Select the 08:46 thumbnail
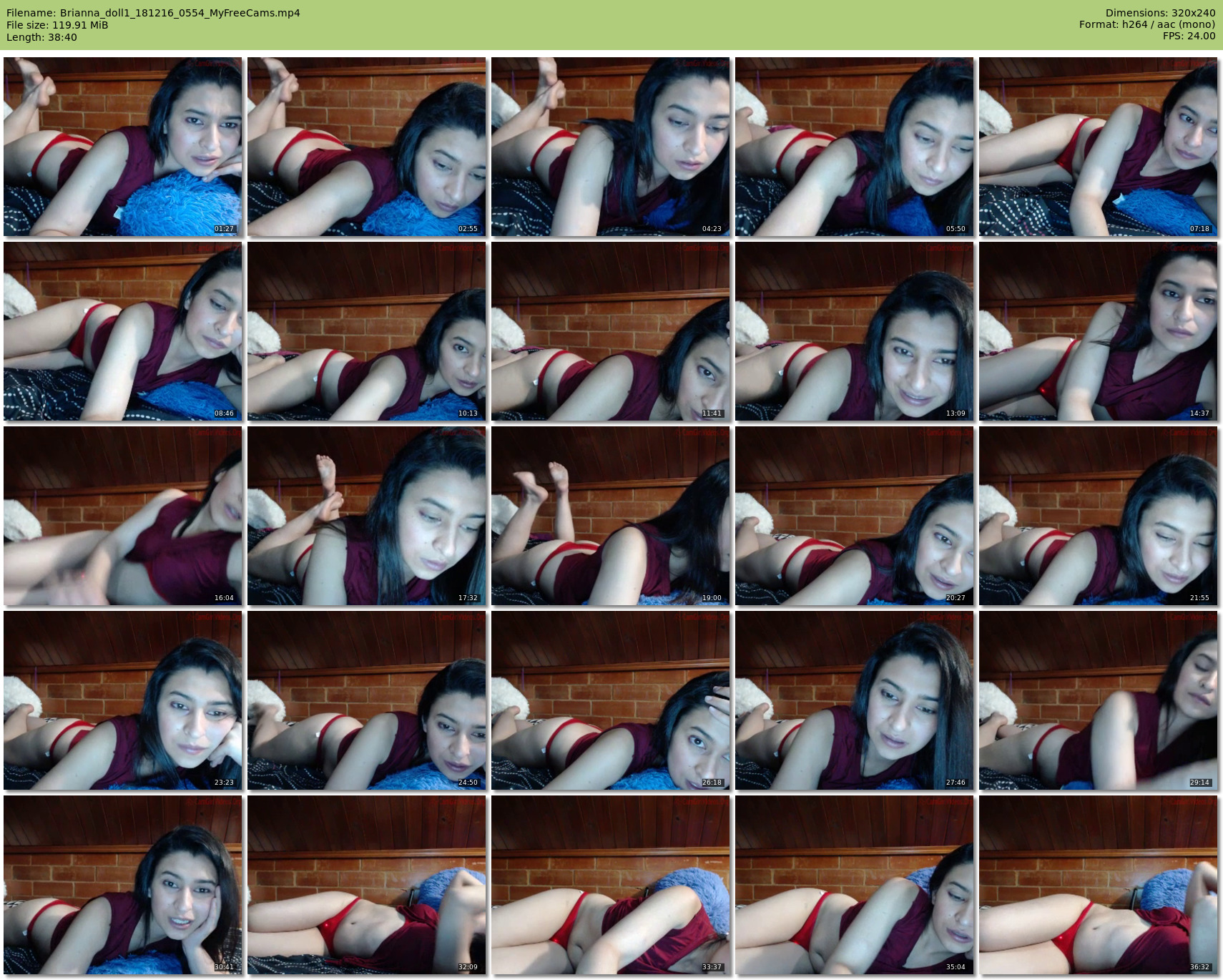 tap(123, 331)
